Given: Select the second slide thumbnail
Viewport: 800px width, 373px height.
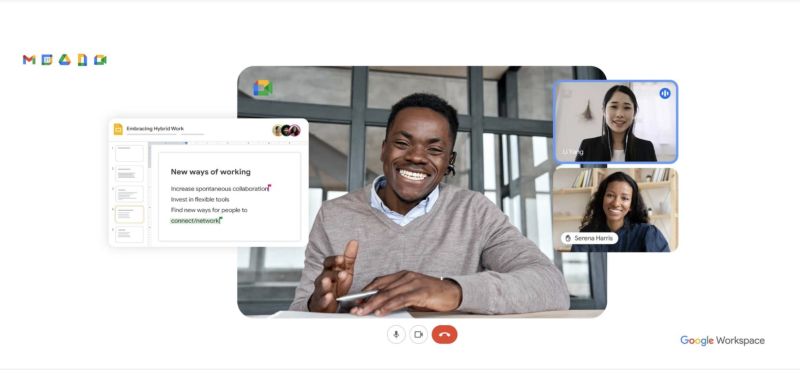Looking at the screenshot, I should [129, 173].
